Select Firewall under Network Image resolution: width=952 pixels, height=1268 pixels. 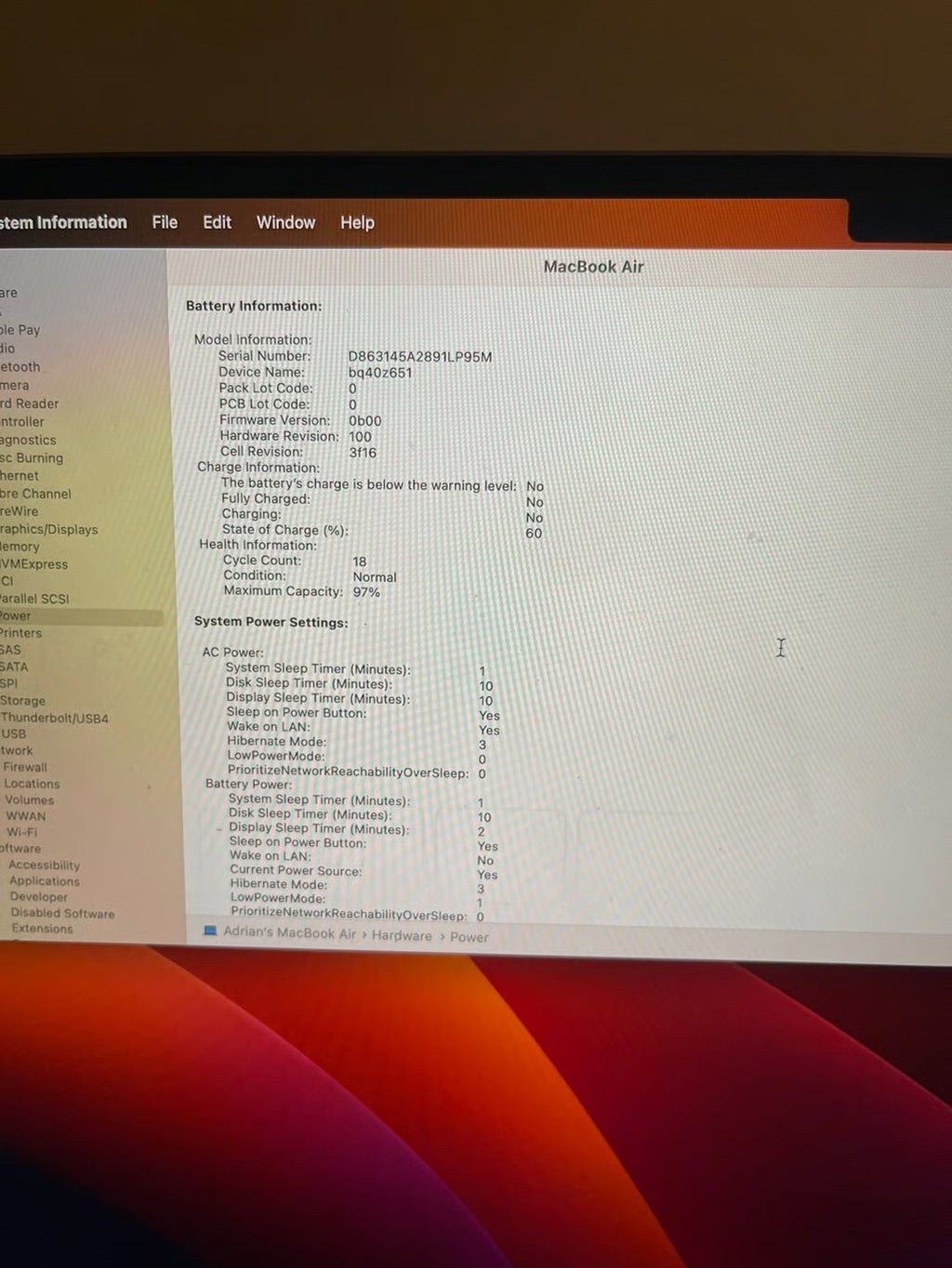pyautogui.click(x=25, y=767)
